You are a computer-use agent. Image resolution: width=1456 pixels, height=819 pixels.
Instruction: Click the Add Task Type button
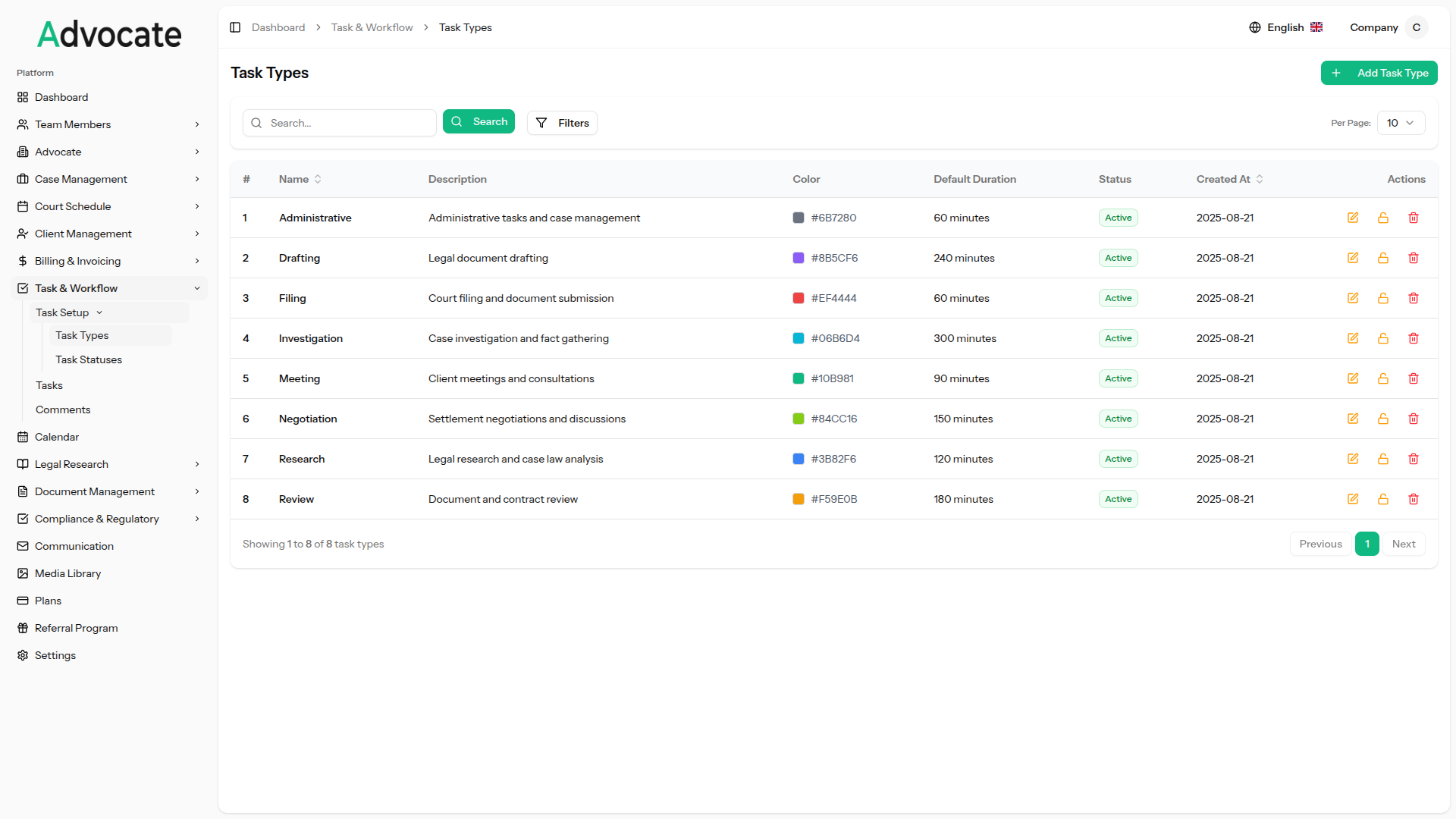click(x=1379, y=73)
